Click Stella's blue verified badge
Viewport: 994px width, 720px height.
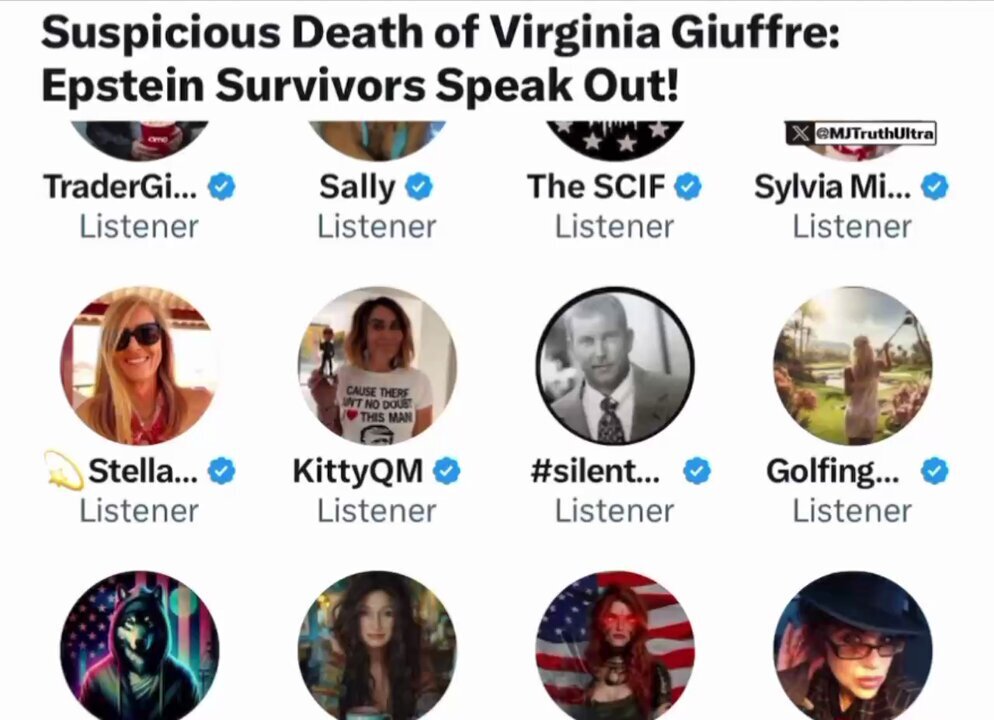click(x=222, y=471)
